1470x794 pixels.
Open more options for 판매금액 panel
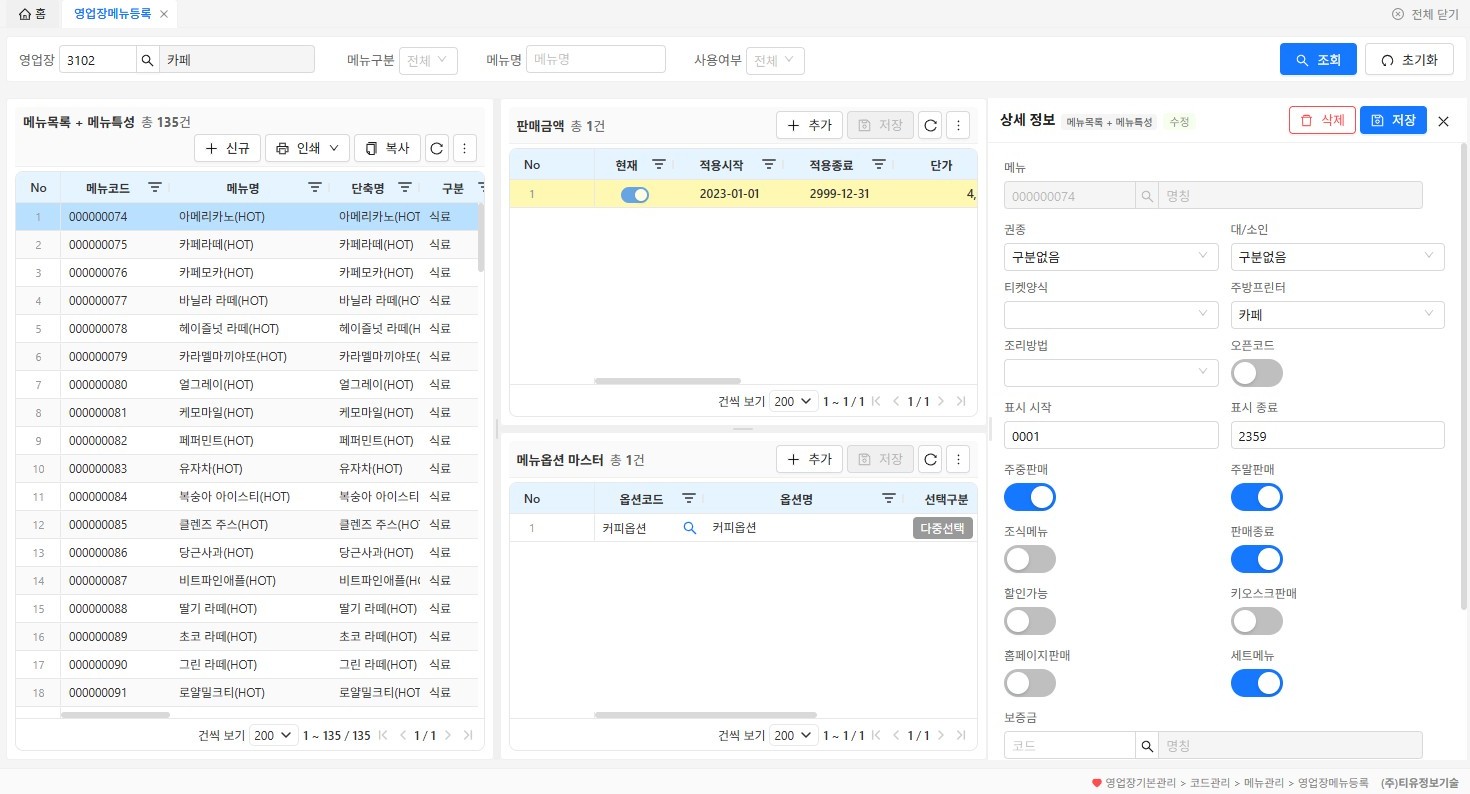tap(958, 125)
